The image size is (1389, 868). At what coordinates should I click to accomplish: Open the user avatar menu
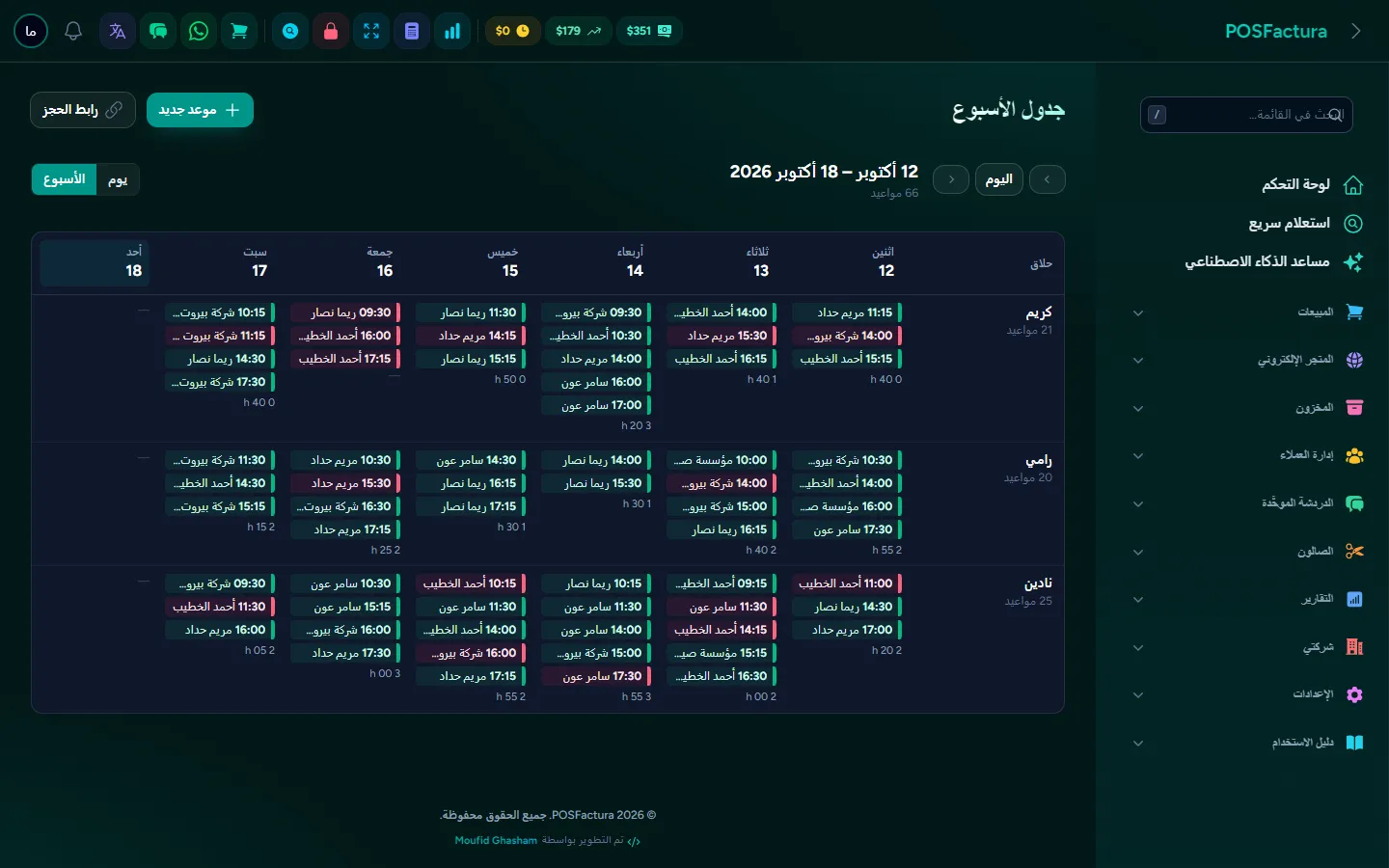pyautogui.click(x=31, y=31)
